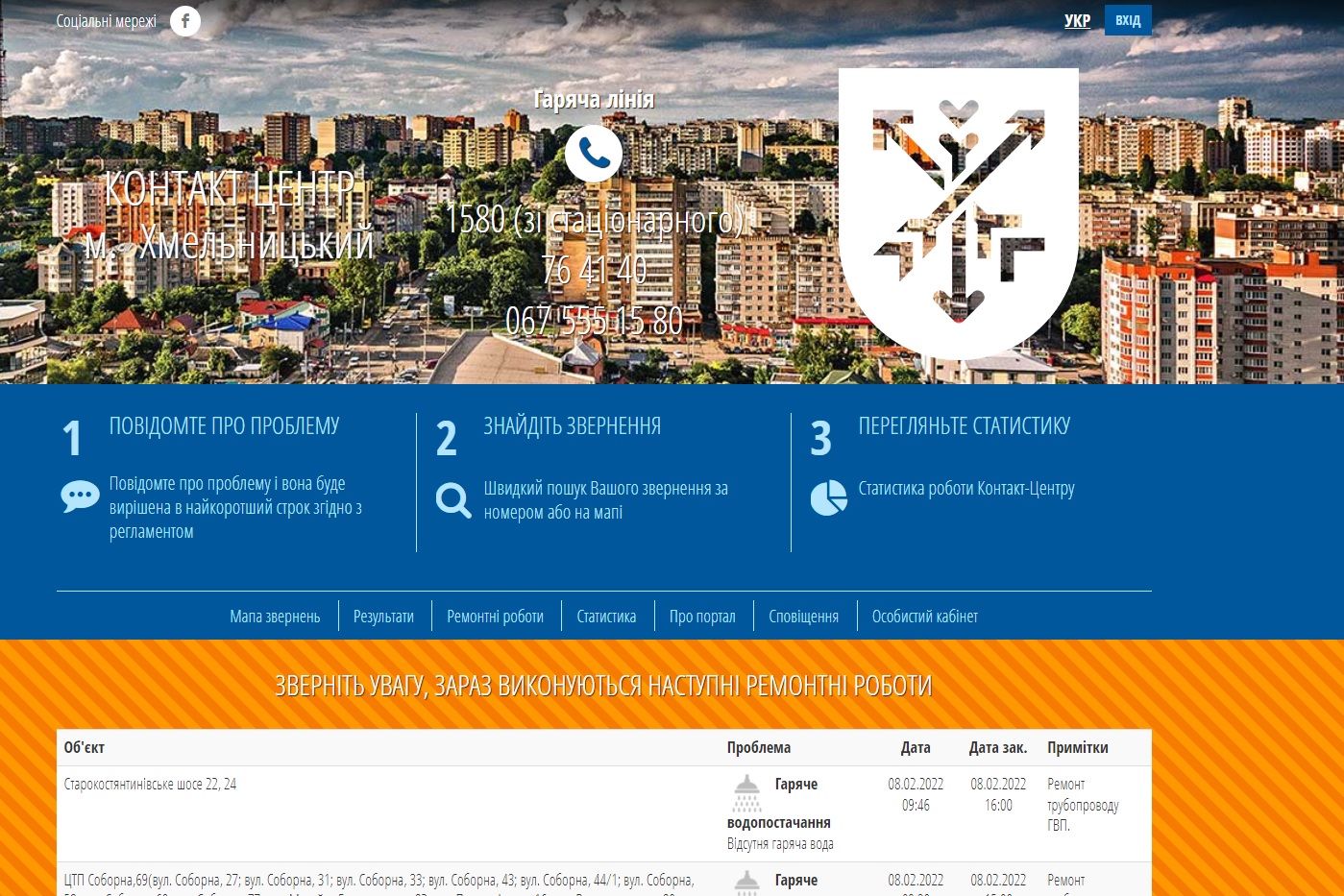
Task: Click the hotline phone icon
Action: coord(594,154)
